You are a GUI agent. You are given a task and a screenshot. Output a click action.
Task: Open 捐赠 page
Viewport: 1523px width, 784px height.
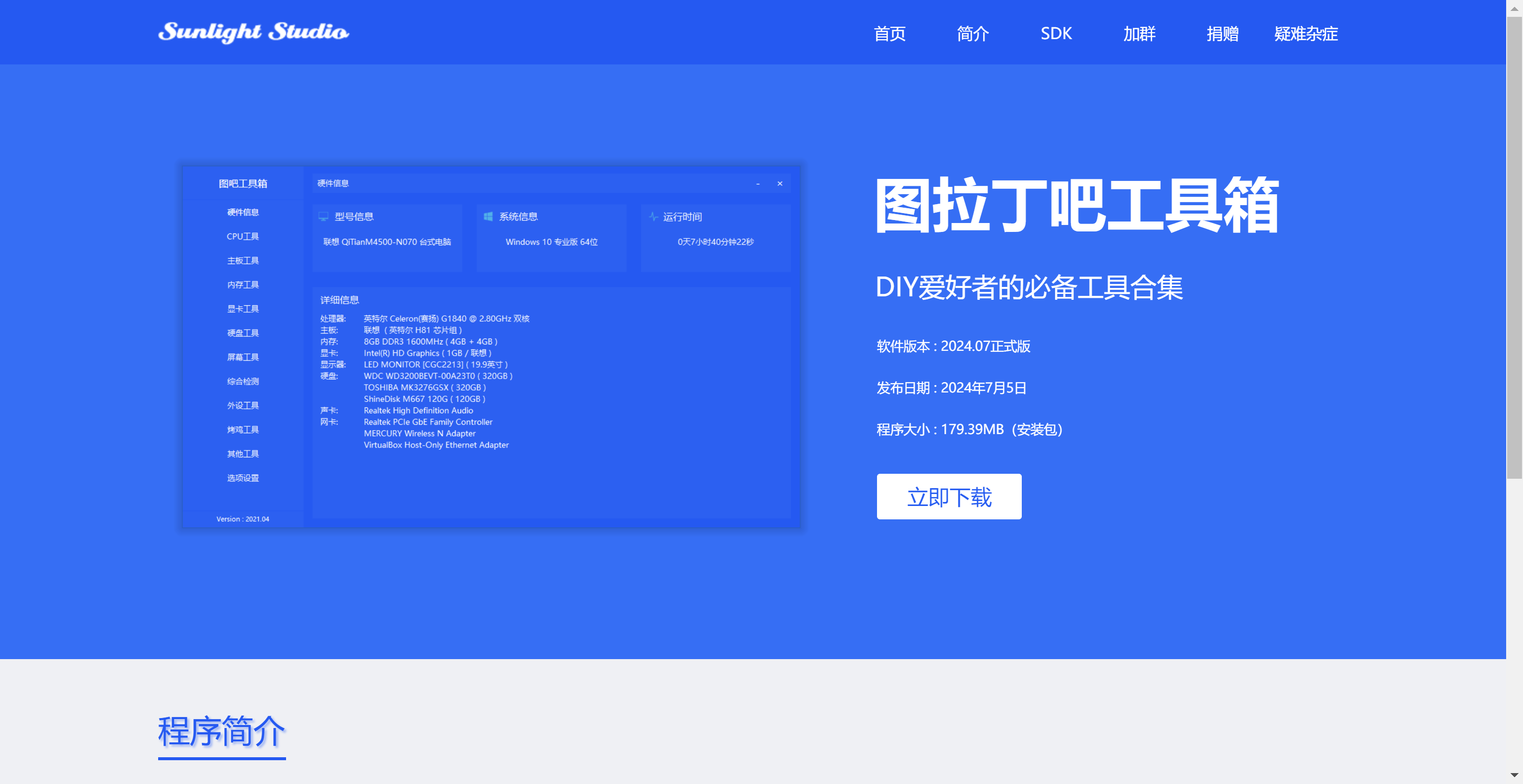[x=1223, y=34]
